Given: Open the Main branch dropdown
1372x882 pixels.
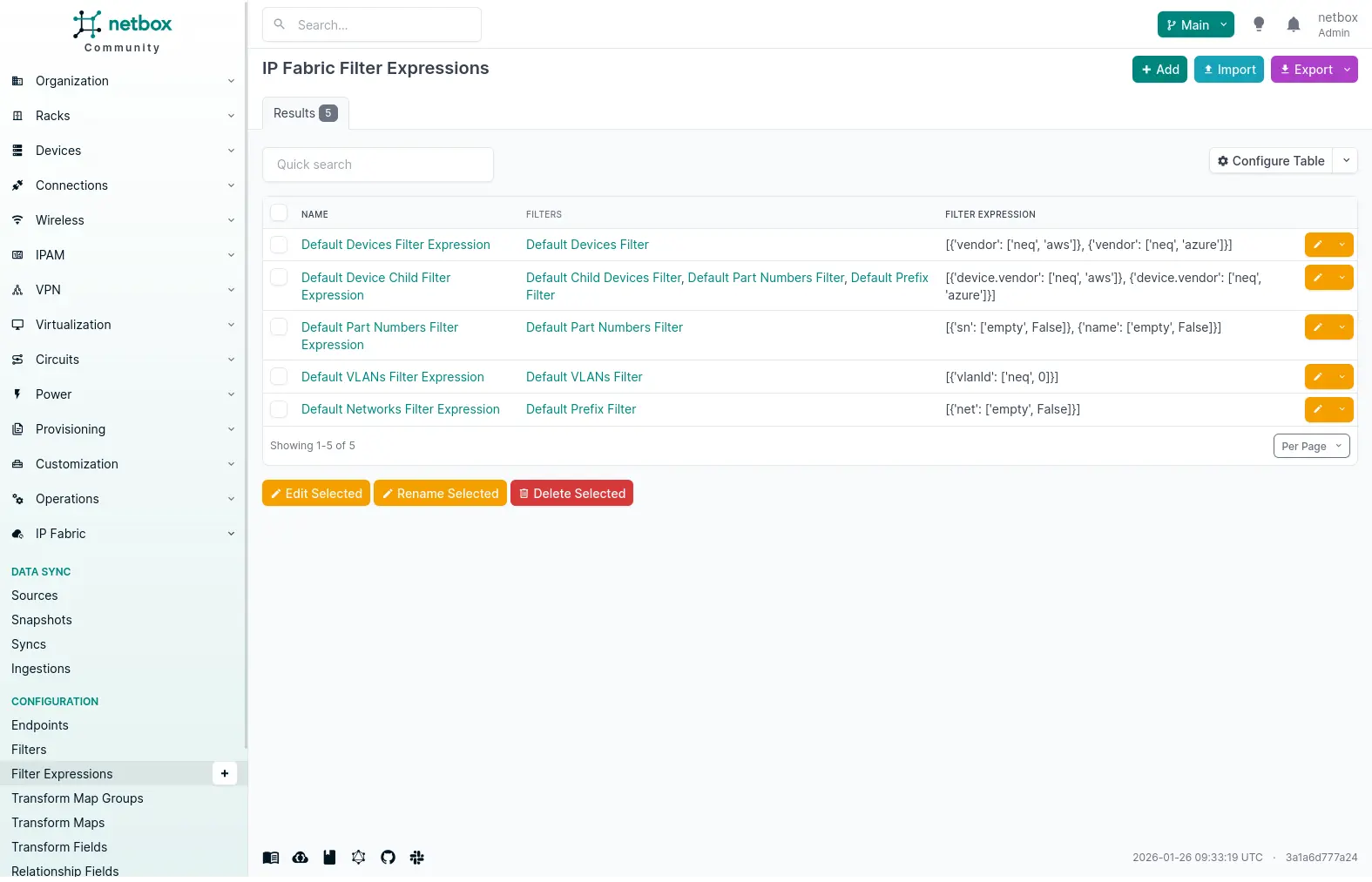Looking at the screenshot, I should click(1195, 24).
